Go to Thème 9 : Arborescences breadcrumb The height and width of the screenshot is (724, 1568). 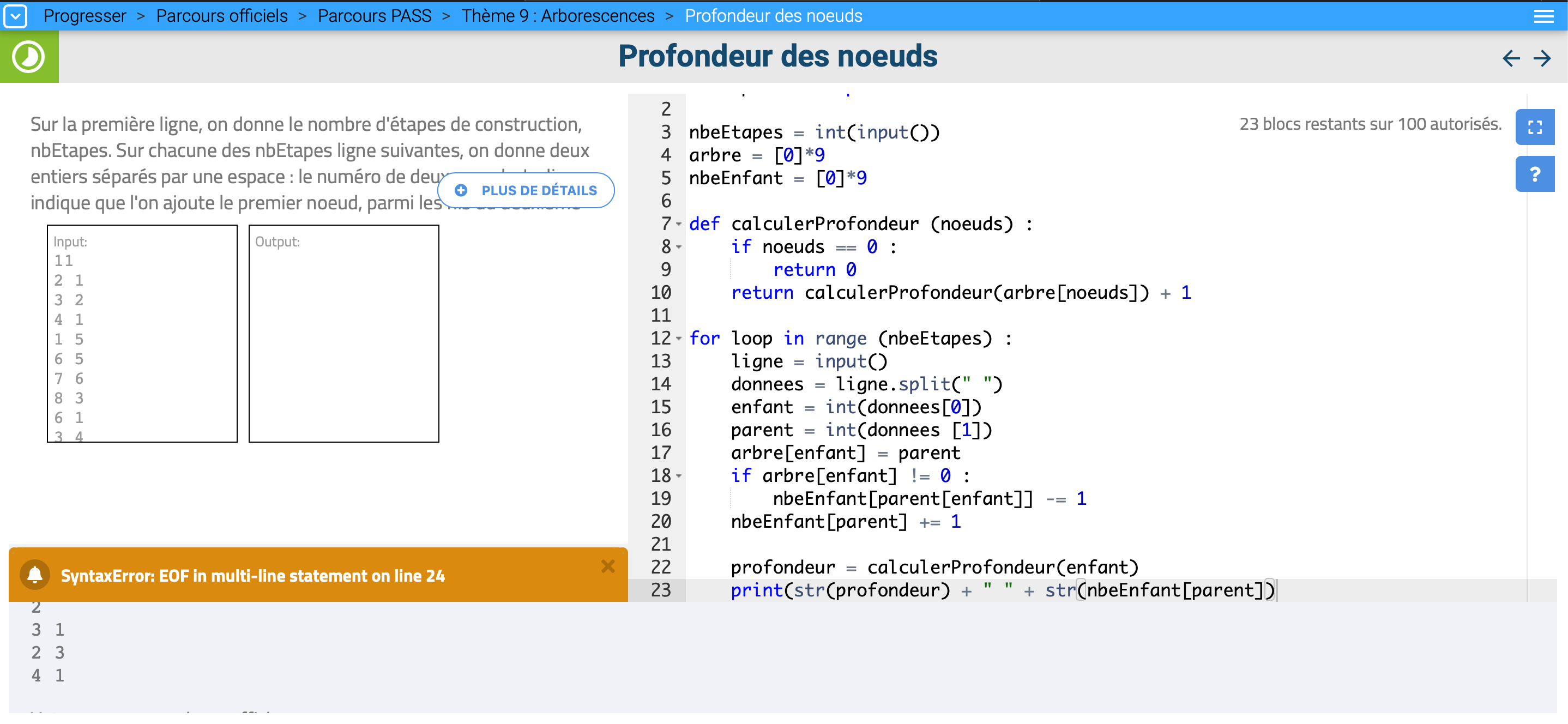pyautogui.click(x=558, y=16)
